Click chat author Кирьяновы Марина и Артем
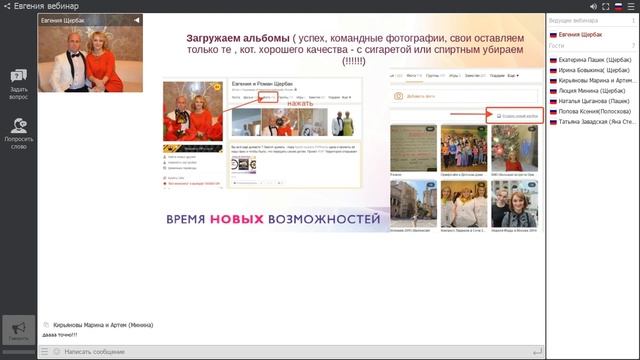The width and height of the screenshot is (640, 360). click(103, 325)
